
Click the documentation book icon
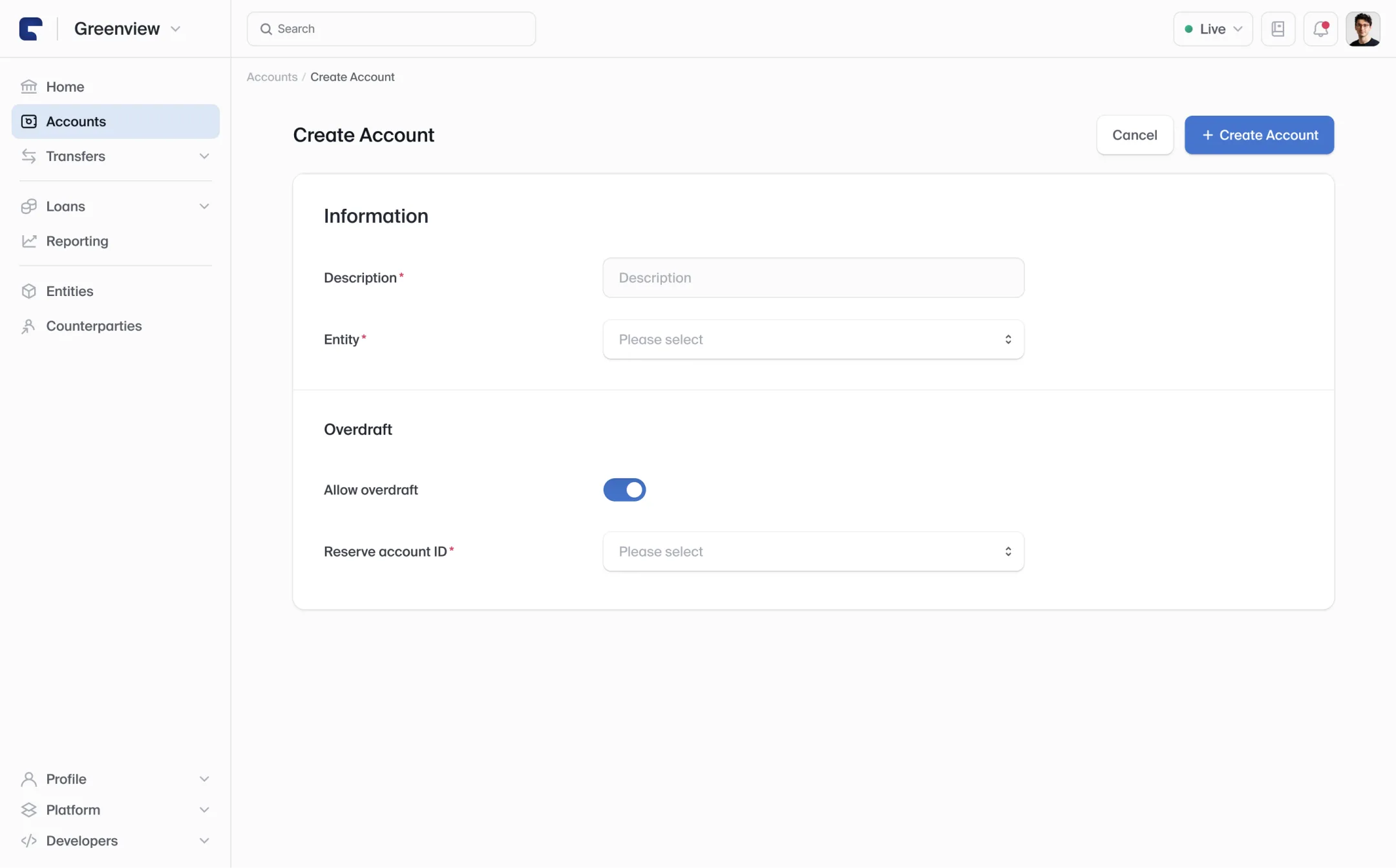click(x=1278, y=29)
